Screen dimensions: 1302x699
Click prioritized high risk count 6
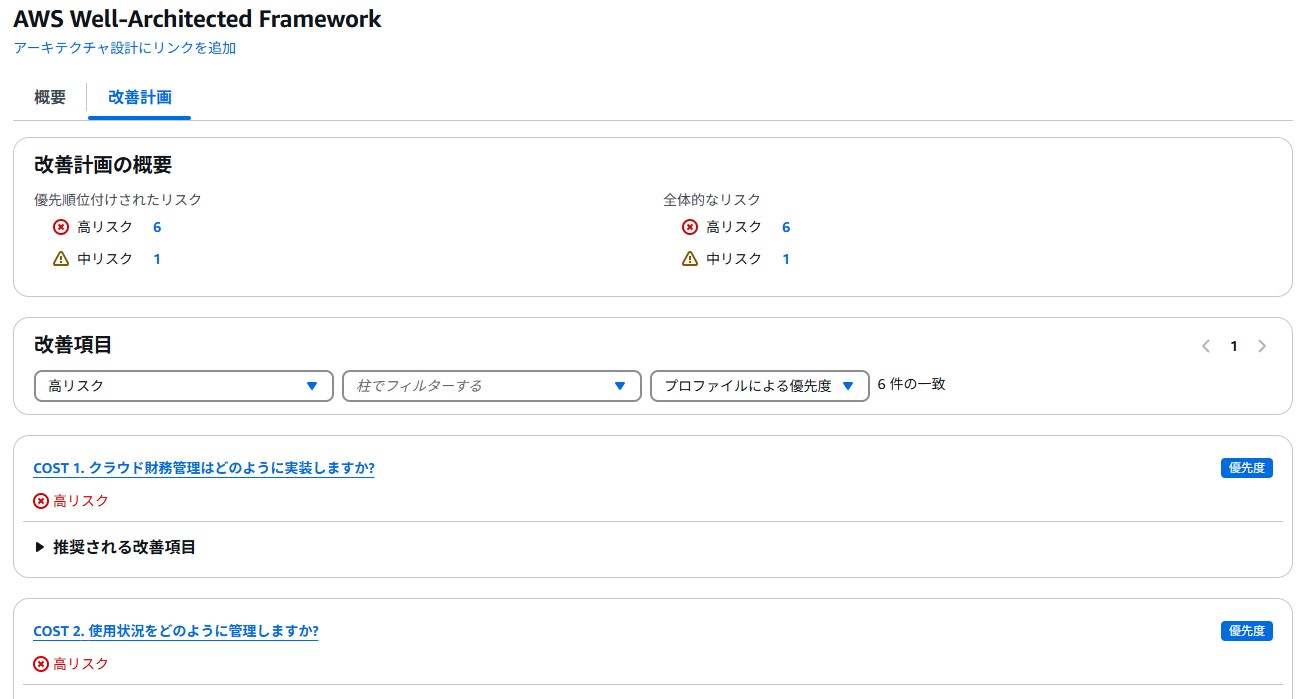[157, 227]
